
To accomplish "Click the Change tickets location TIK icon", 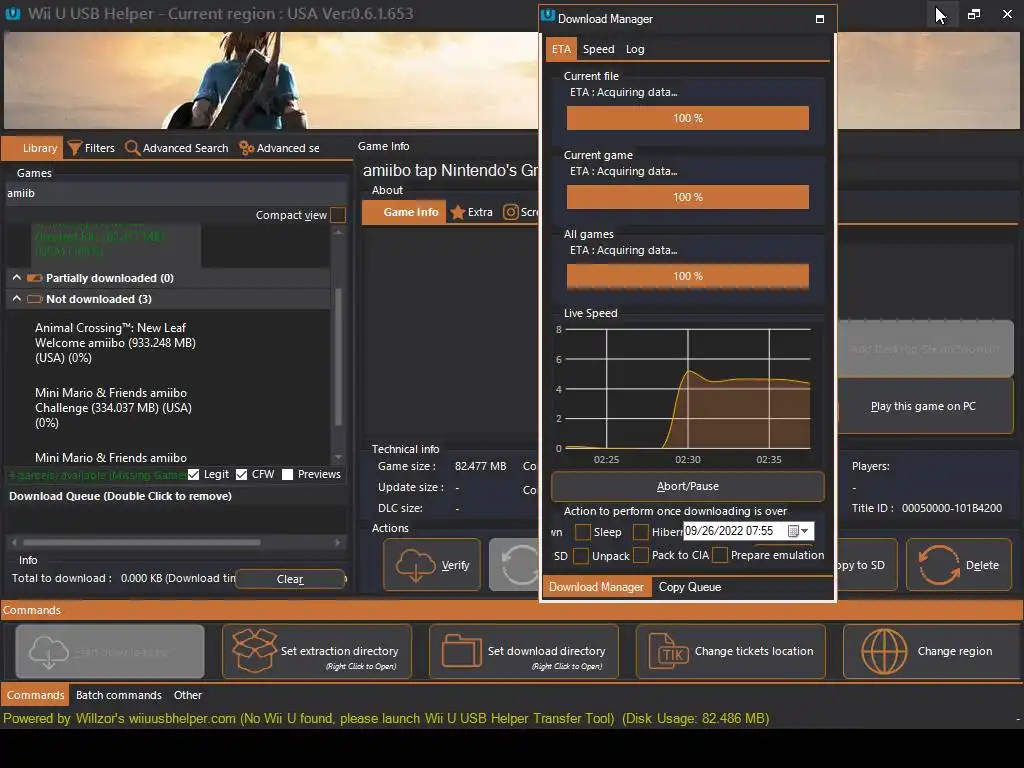I will click(x=669, y=652).
